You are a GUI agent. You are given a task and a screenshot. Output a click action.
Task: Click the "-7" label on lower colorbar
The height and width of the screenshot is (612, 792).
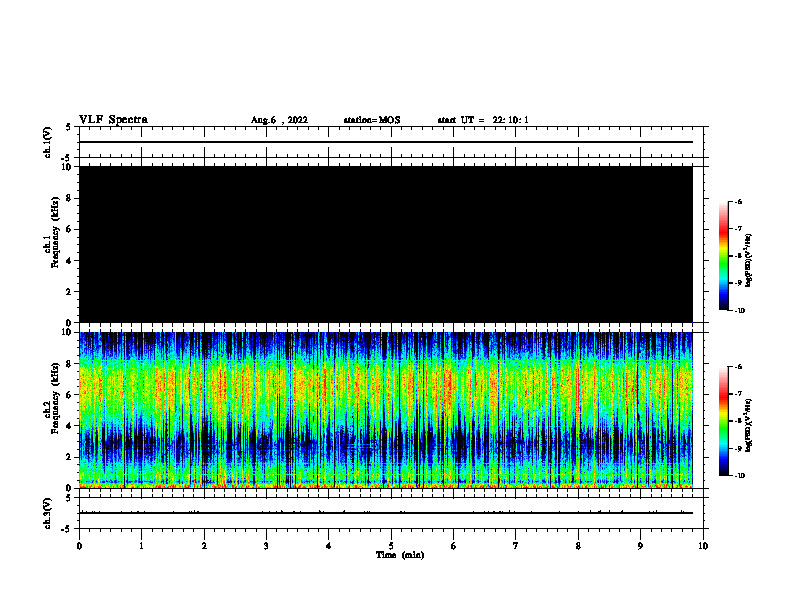pos(738,394)
